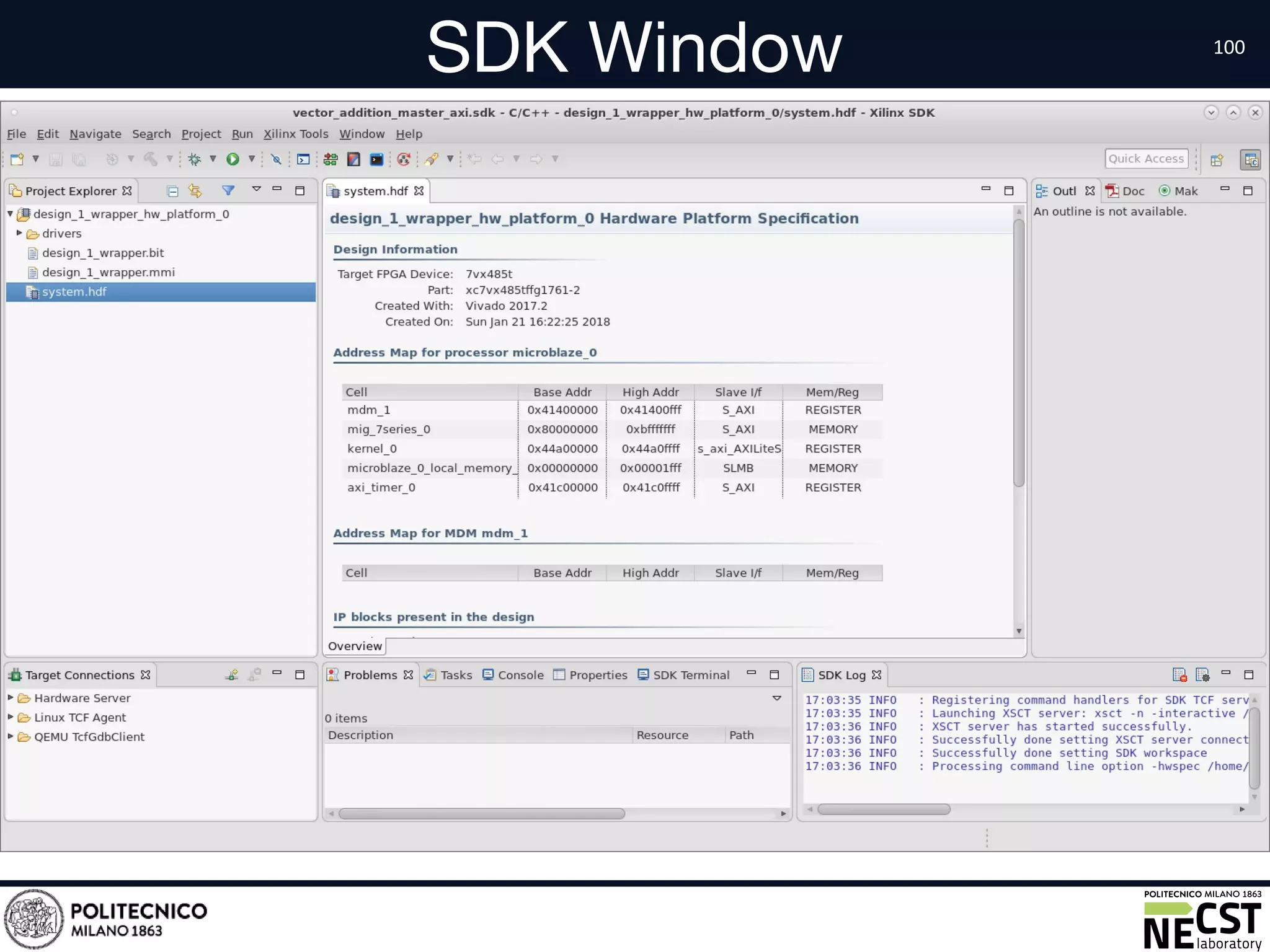Click the Problems panel horizontal scrollbar
1270x952 pixels.
tap(482, 813)
